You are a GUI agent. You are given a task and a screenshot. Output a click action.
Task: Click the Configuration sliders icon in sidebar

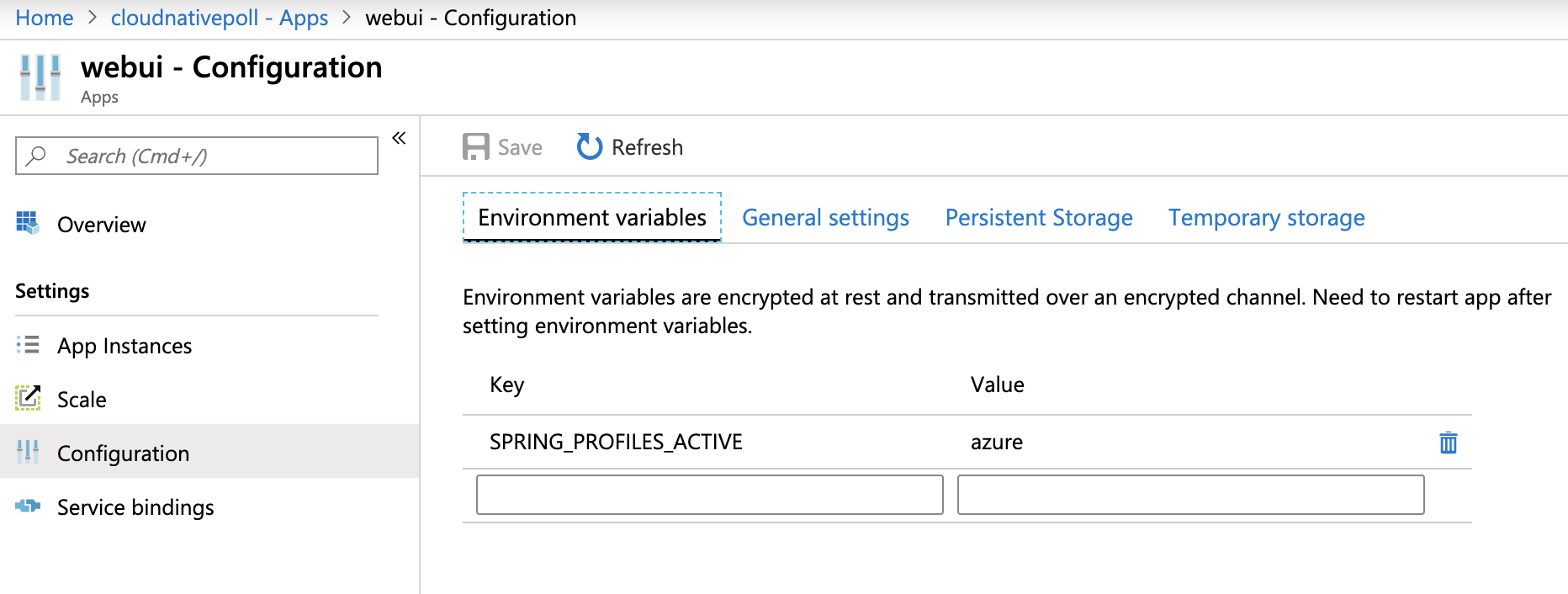tap(28, 453)
